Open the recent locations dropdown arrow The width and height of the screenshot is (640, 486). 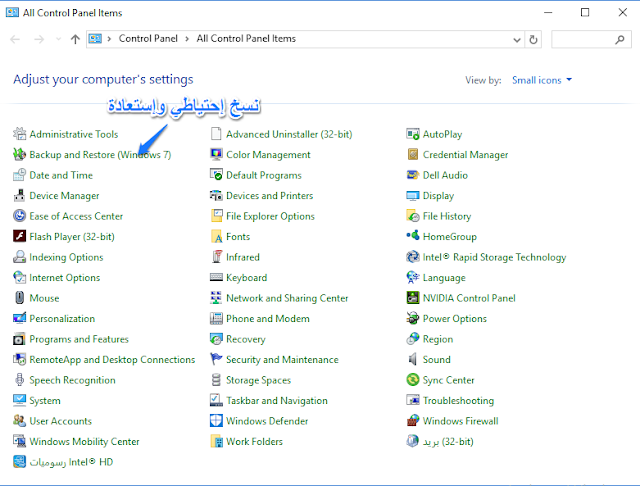pos(58,39)
